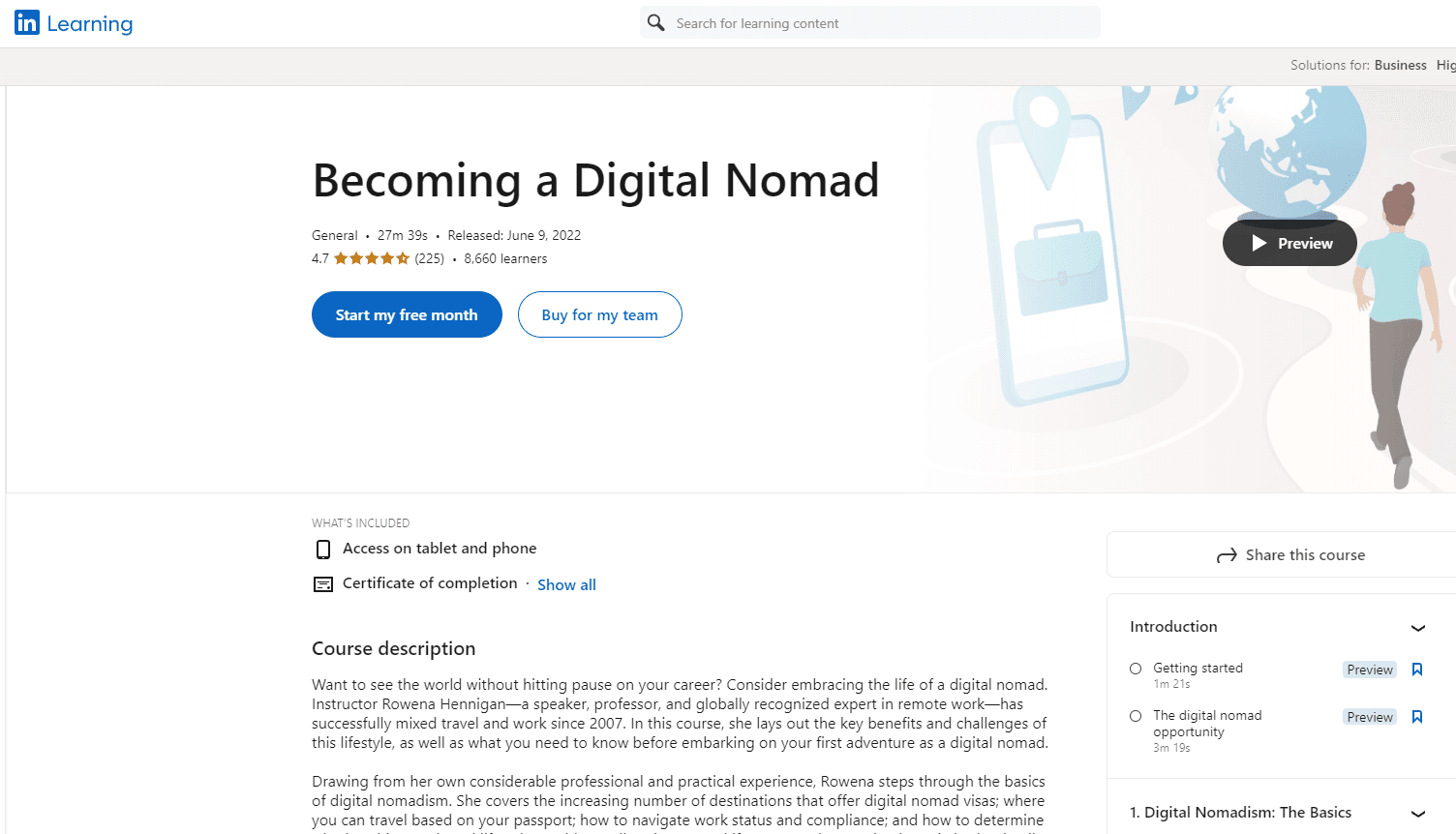1456x834 pixels.
Task: Select The digital nomad opportunity circle
Action: point(1136,716)
